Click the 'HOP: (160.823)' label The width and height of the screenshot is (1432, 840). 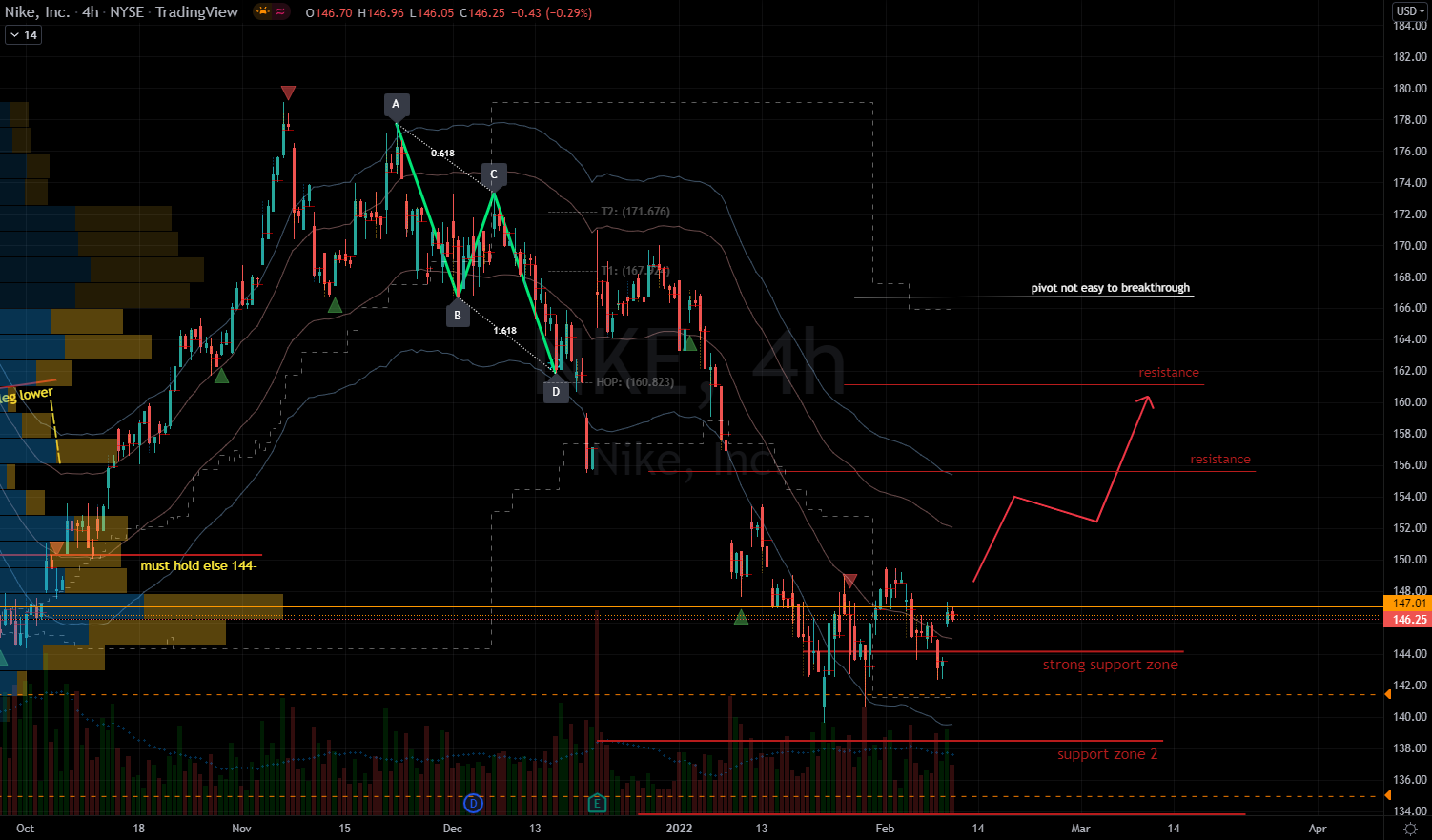tap(635, 382)
